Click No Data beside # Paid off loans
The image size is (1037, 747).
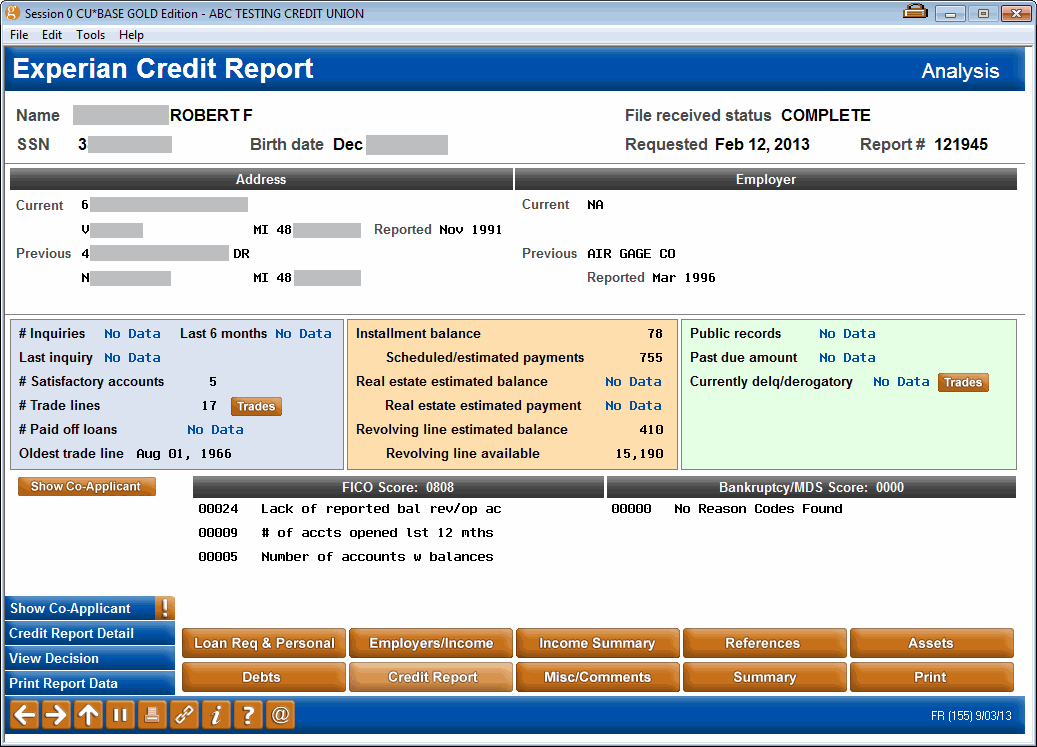215,430
